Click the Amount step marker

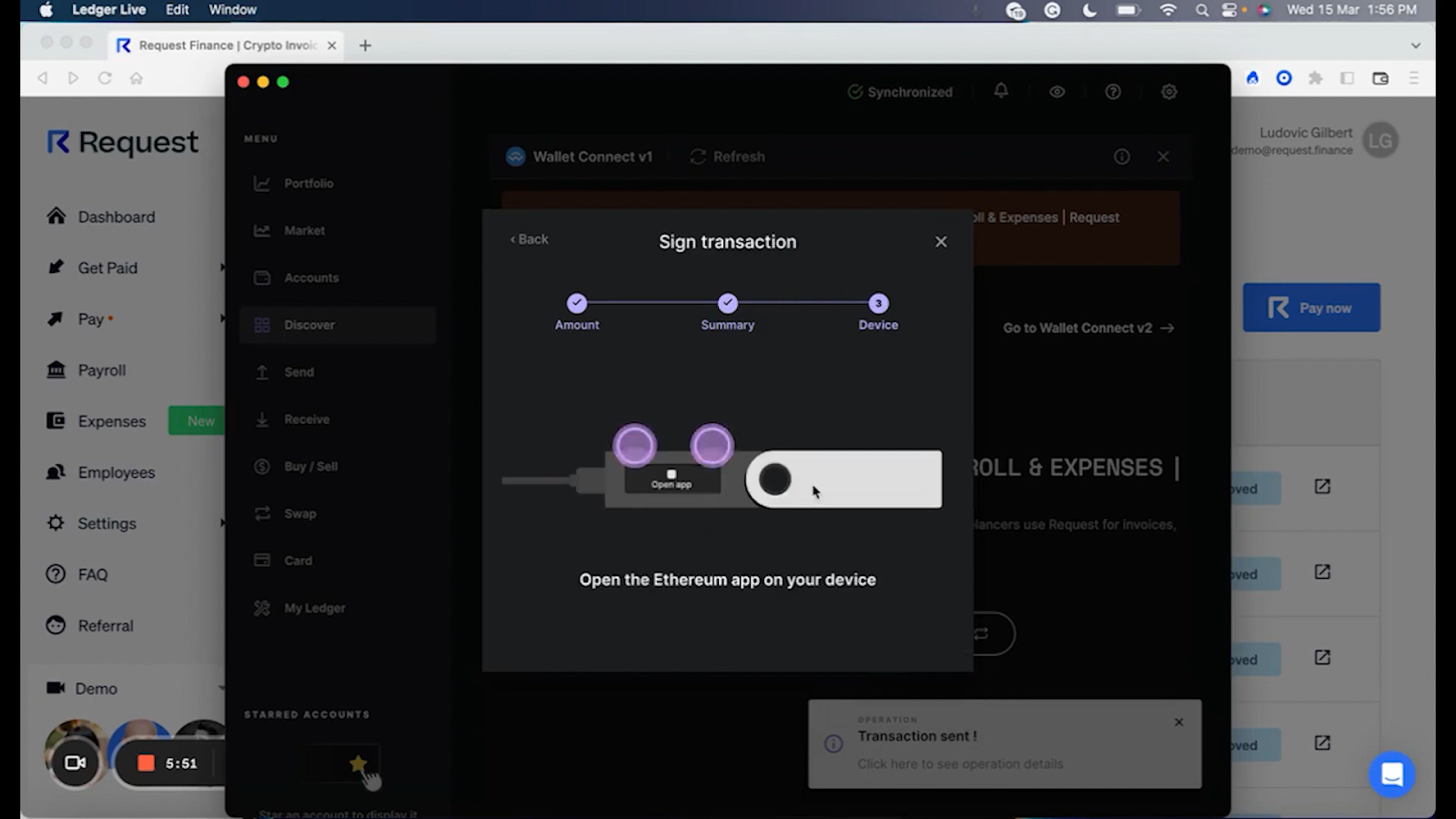[x=577, y=303]
